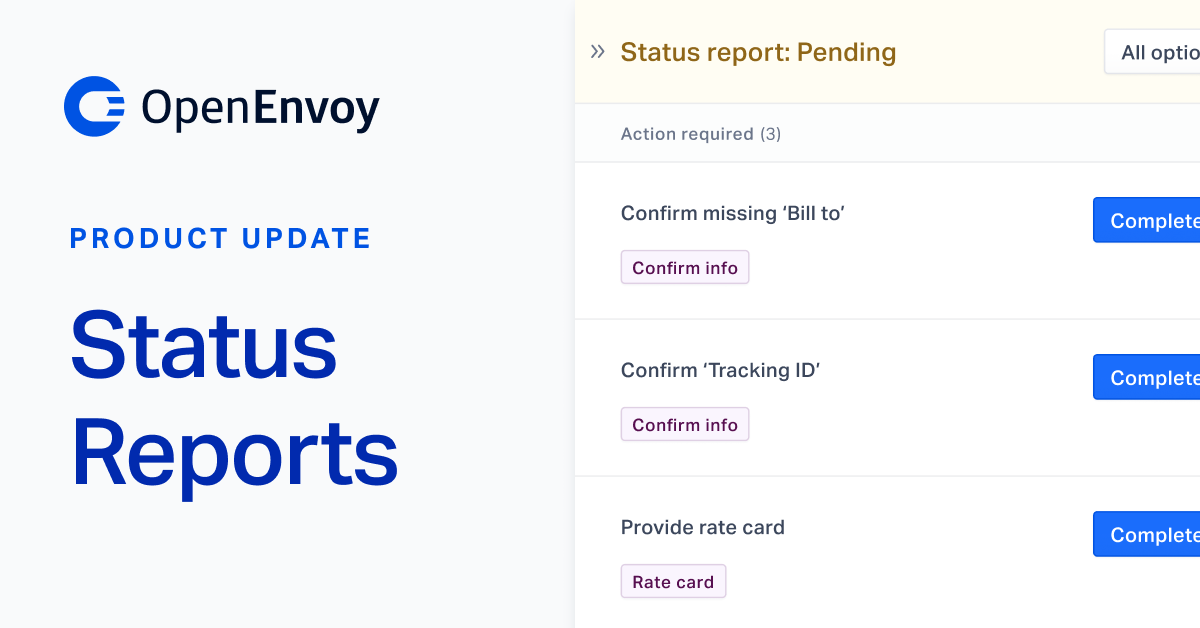Viewport: 1200px width, 628px height.
Task: Click the 'Rate card' tag
Action: (673, 581)
